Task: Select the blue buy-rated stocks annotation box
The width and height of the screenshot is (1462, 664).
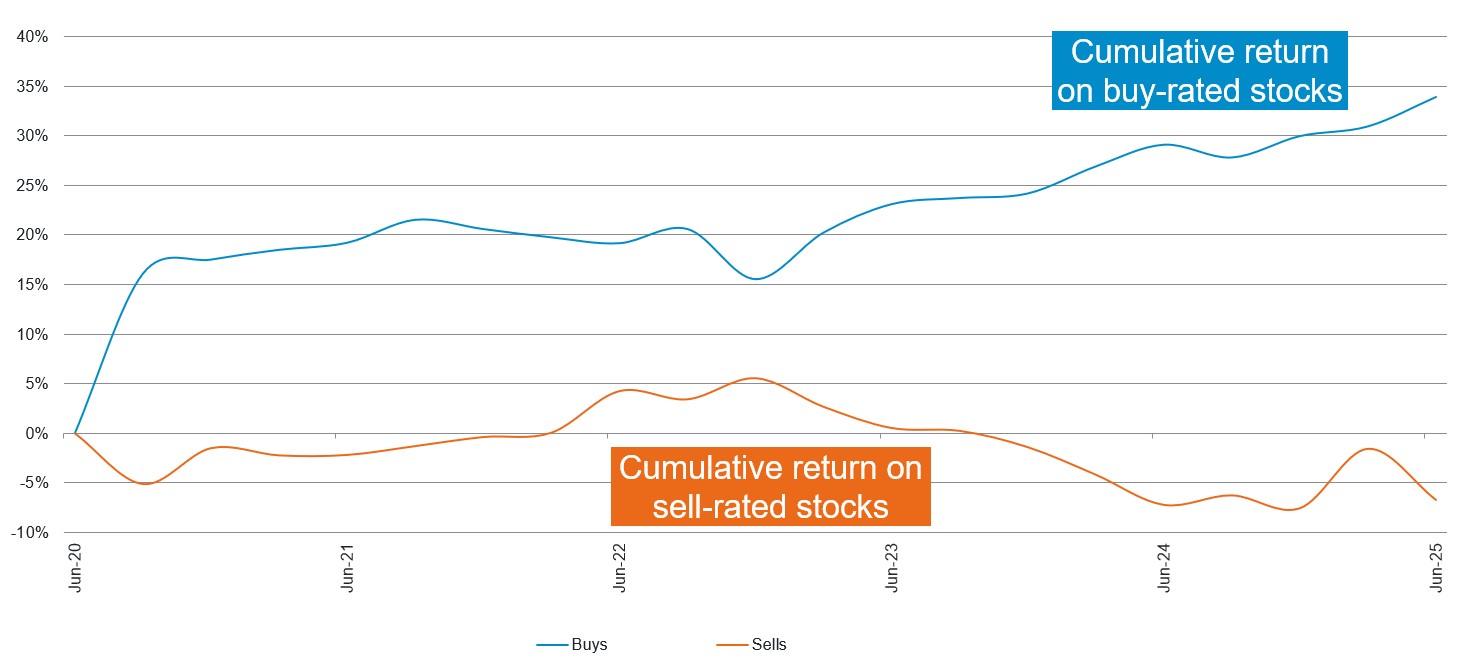Action: pyautogui.click(x=1199, y=70)
